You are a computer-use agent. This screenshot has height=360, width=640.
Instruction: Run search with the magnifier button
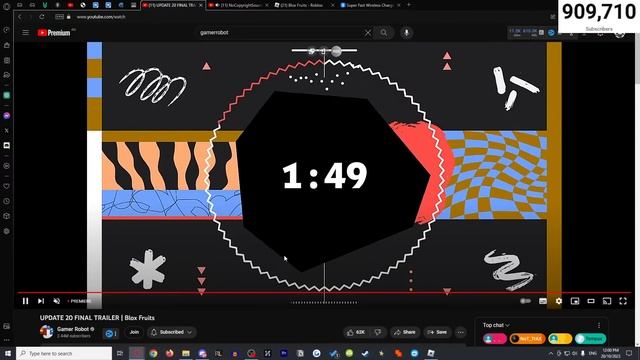coord(384,33)
